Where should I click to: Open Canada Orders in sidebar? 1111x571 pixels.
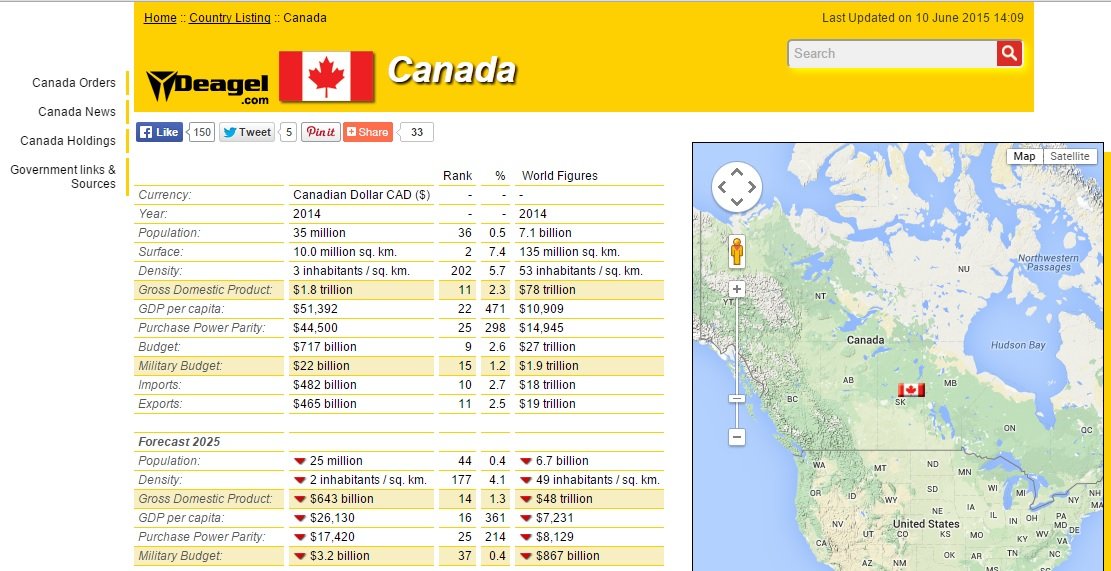74,83
